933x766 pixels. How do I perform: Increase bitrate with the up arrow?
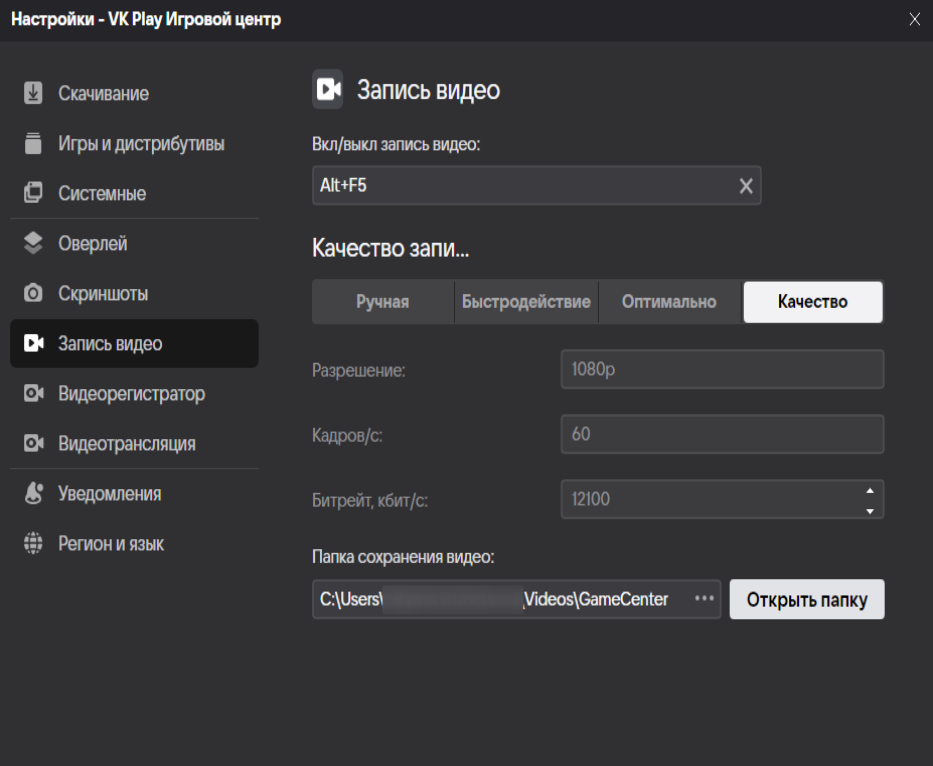[869, 490]
